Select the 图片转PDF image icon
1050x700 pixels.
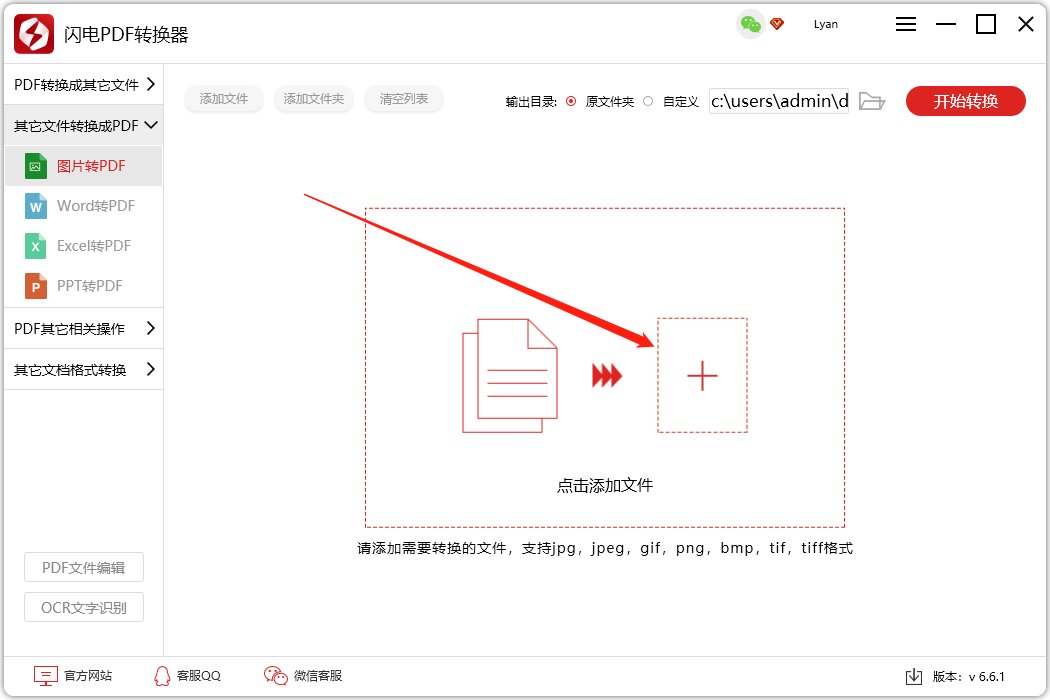[33, 165]
